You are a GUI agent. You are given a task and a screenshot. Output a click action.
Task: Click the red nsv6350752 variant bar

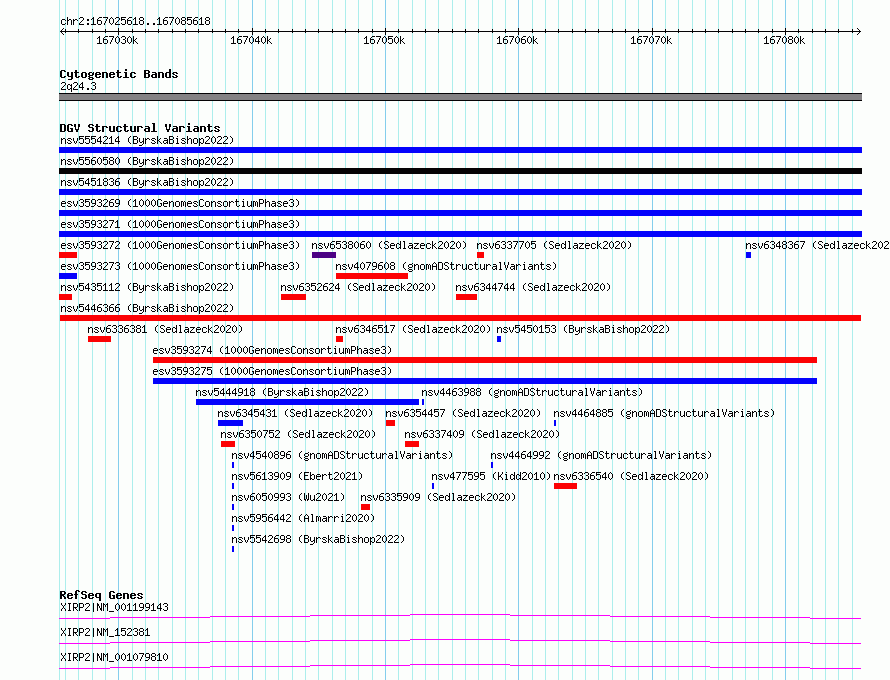(x=228, y=444)
